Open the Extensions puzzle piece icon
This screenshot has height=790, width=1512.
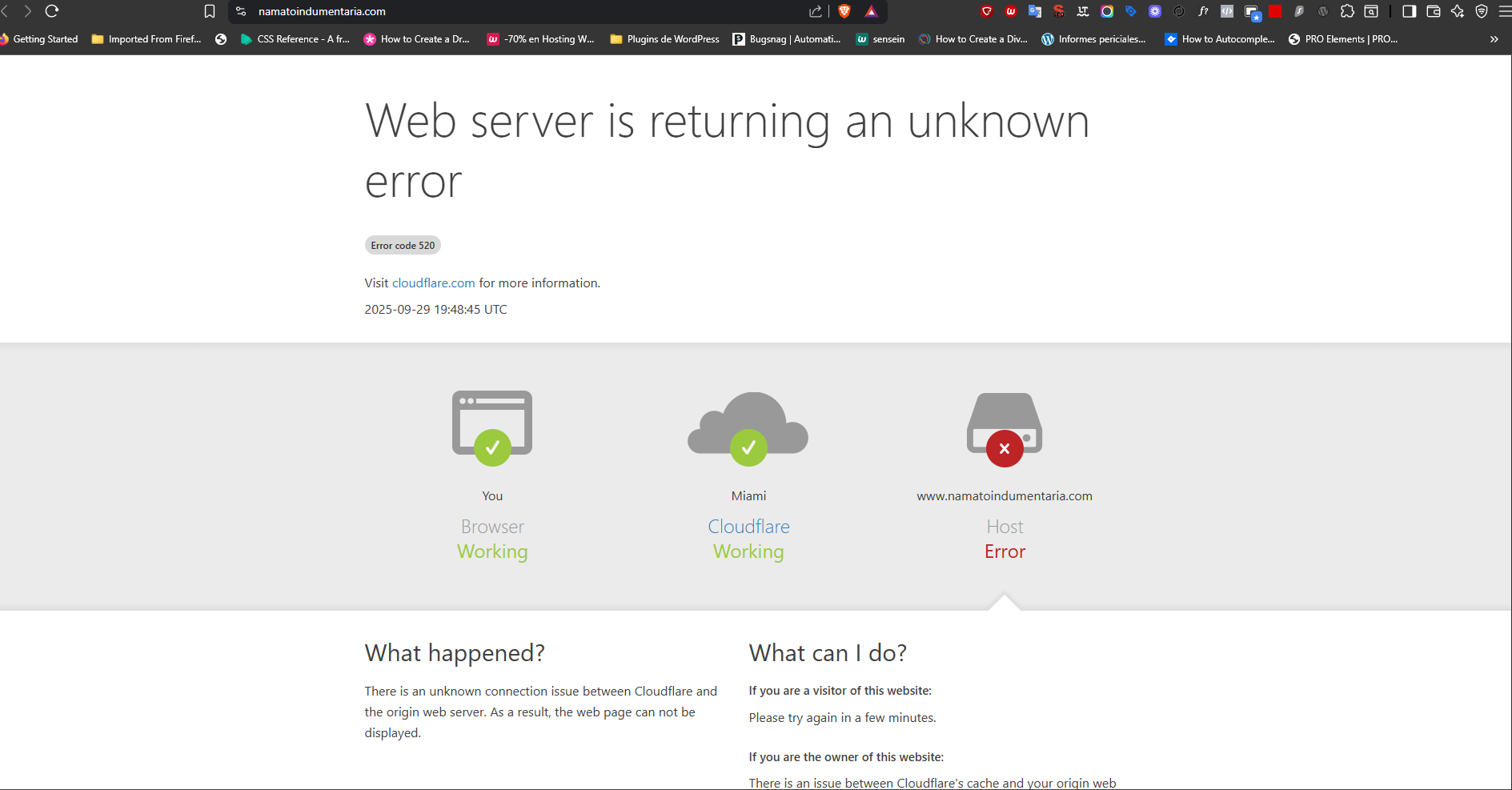(1347, 11)
